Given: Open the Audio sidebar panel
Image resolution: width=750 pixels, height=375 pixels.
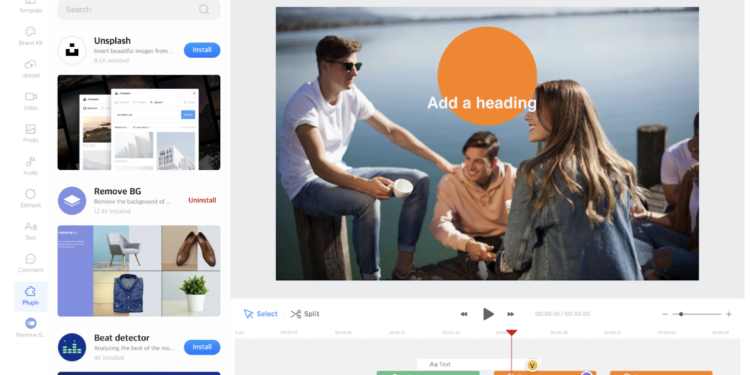Looking at the screenshot, I should (31, 166).
